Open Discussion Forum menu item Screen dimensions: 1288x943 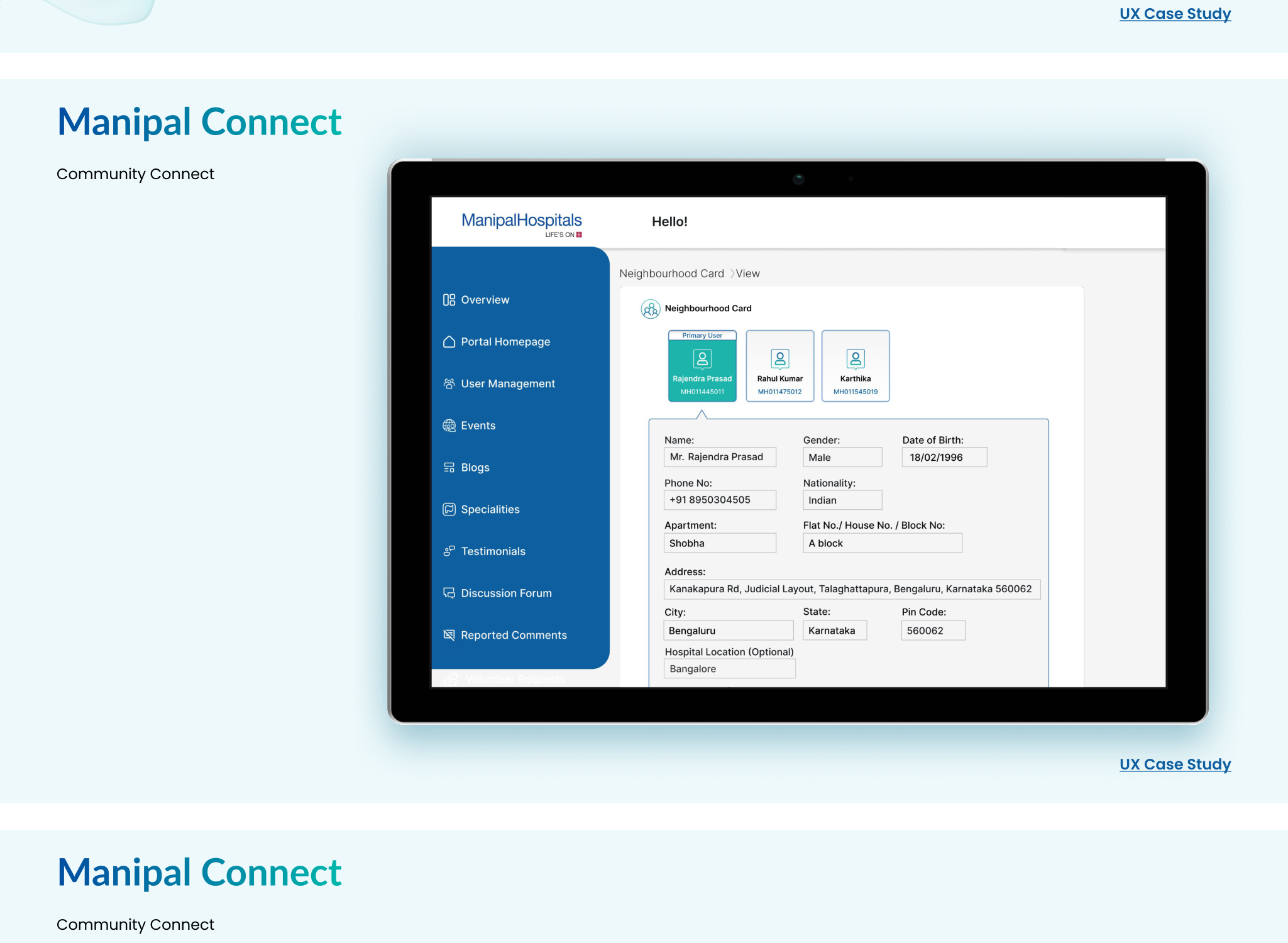point(506,593)
